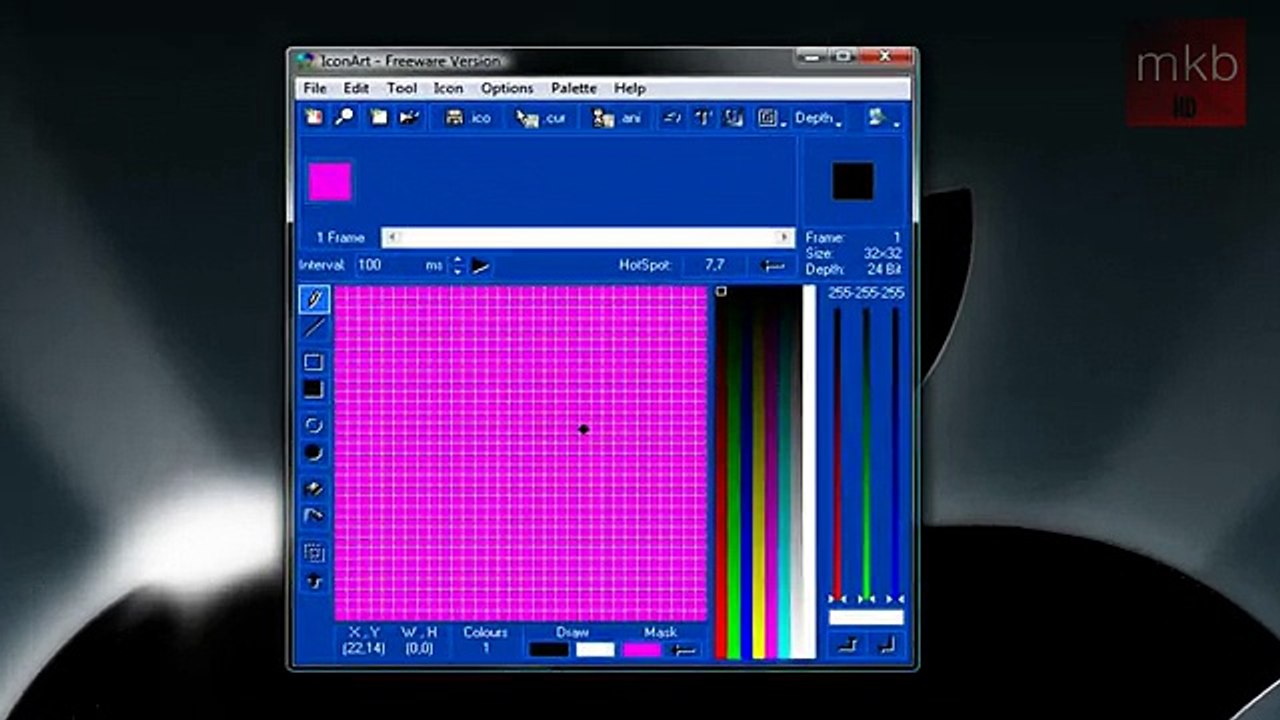The height and width of the screenshot is (720, 1280).
Task: Select the Pencil drawing tool
Action: pyautogui.click(x=314, y=298)
